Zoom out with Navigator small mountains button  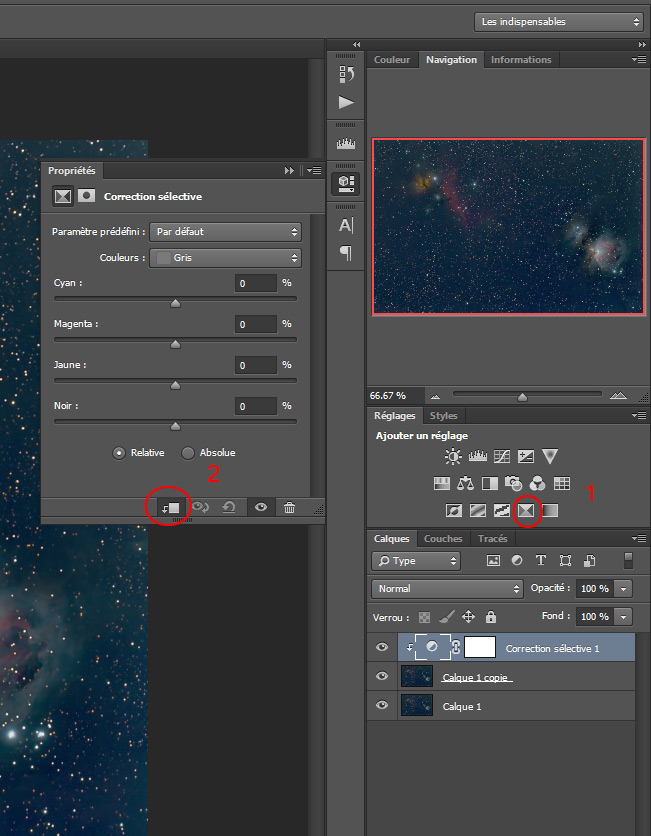[436, 396]
